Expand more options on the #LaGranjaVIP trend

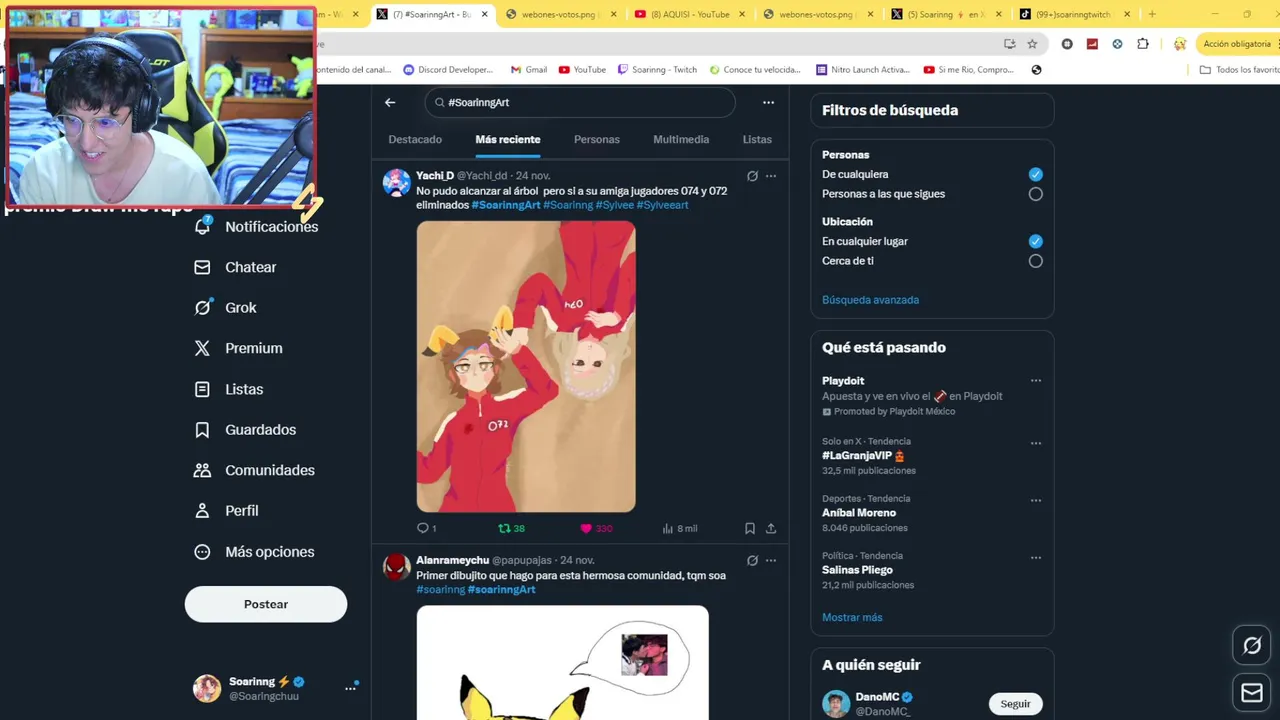1036,443
